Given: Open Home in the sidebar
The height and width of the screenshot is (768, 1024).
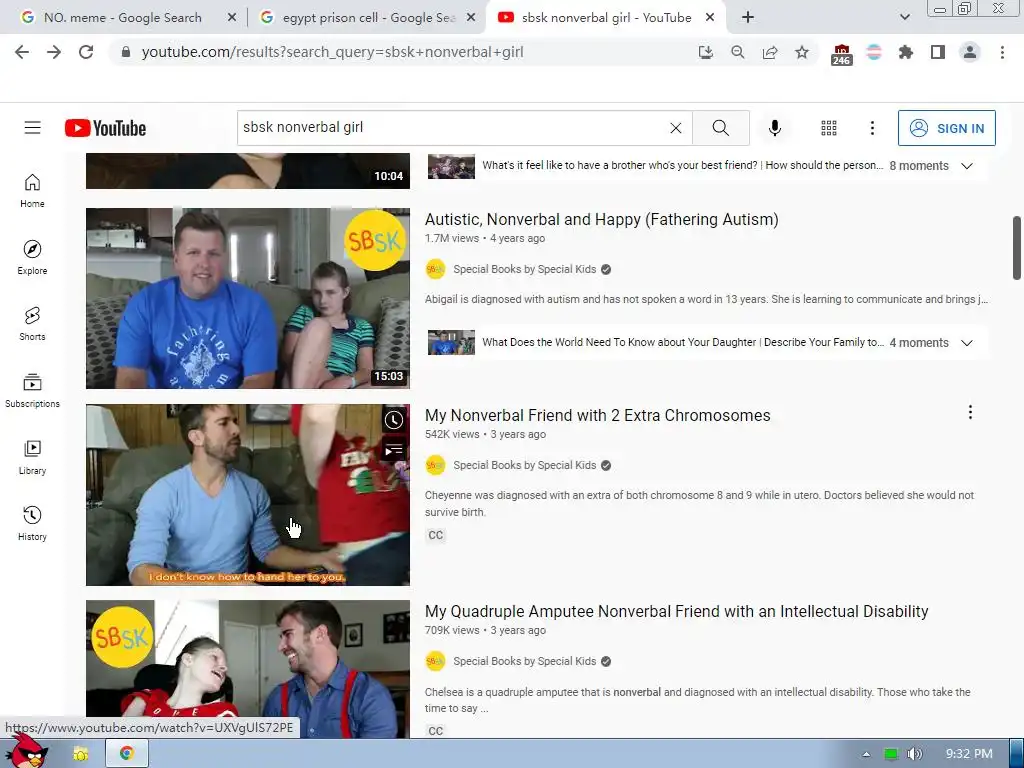Looking at the screenshot, I should pyautogui.click(x=32, y=191).
